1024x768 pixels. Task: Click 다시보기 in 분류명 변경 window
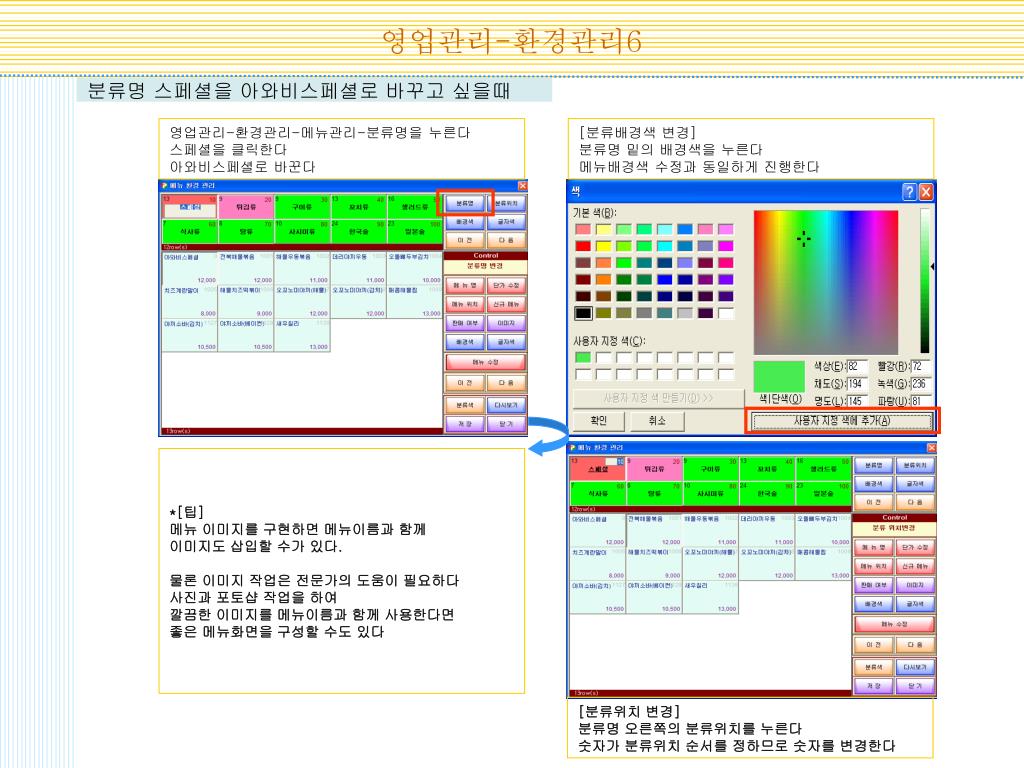point(506,405)
